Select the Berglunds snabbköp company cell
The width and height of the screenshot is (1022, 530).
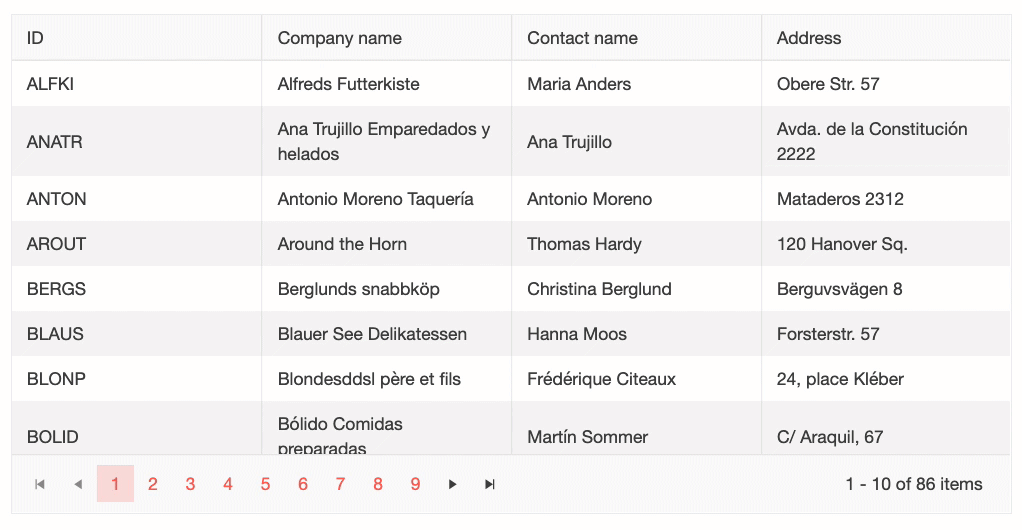[358, 289]
